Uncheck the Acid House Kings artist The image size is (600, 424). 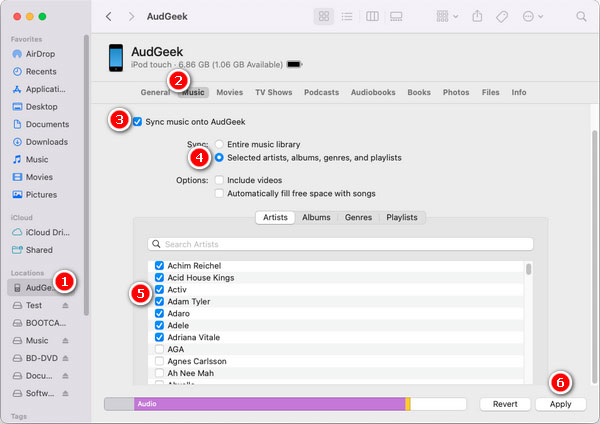(159, 277)
